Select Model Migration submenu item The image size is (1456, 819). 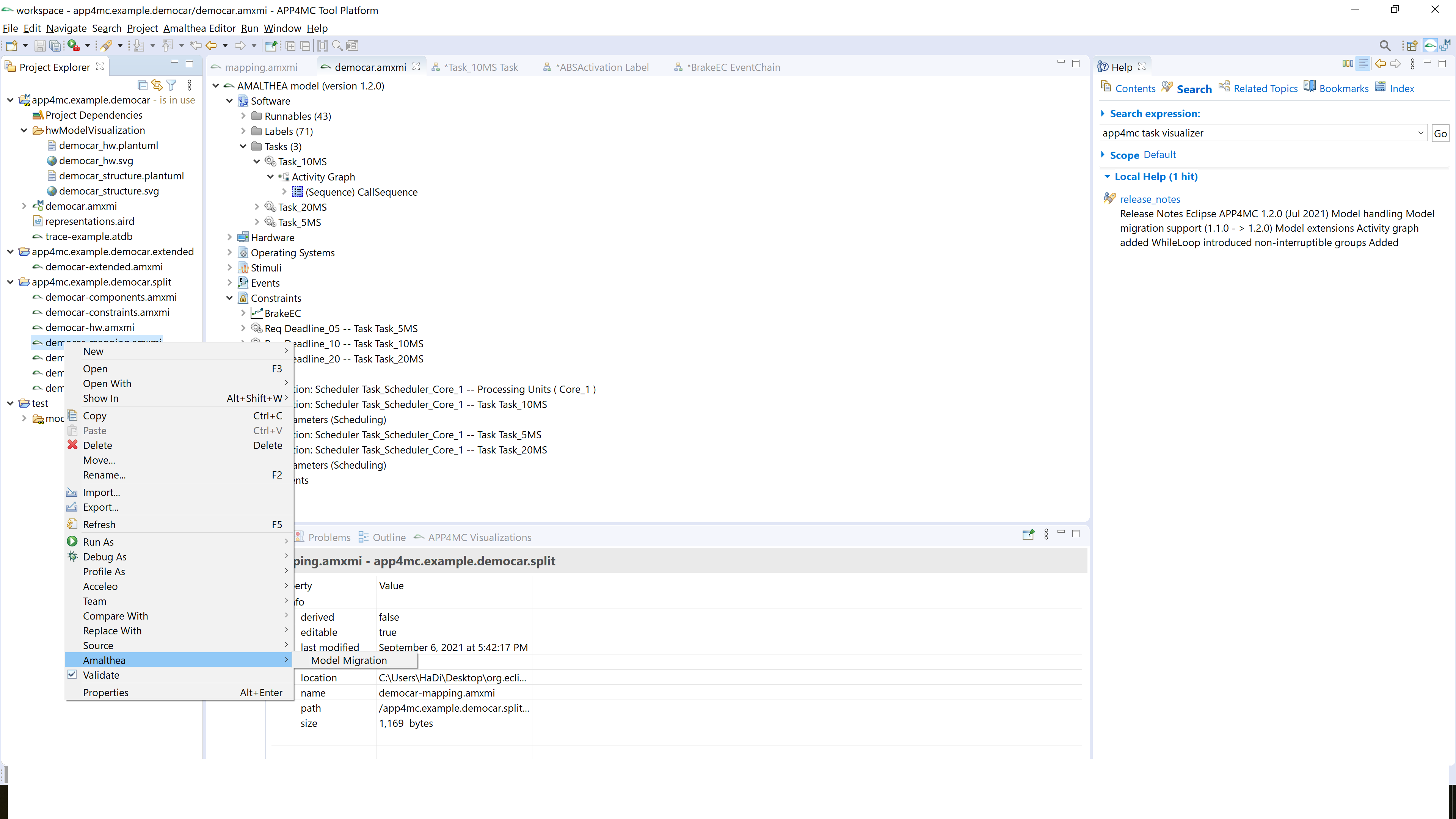[x=355, y=660]
